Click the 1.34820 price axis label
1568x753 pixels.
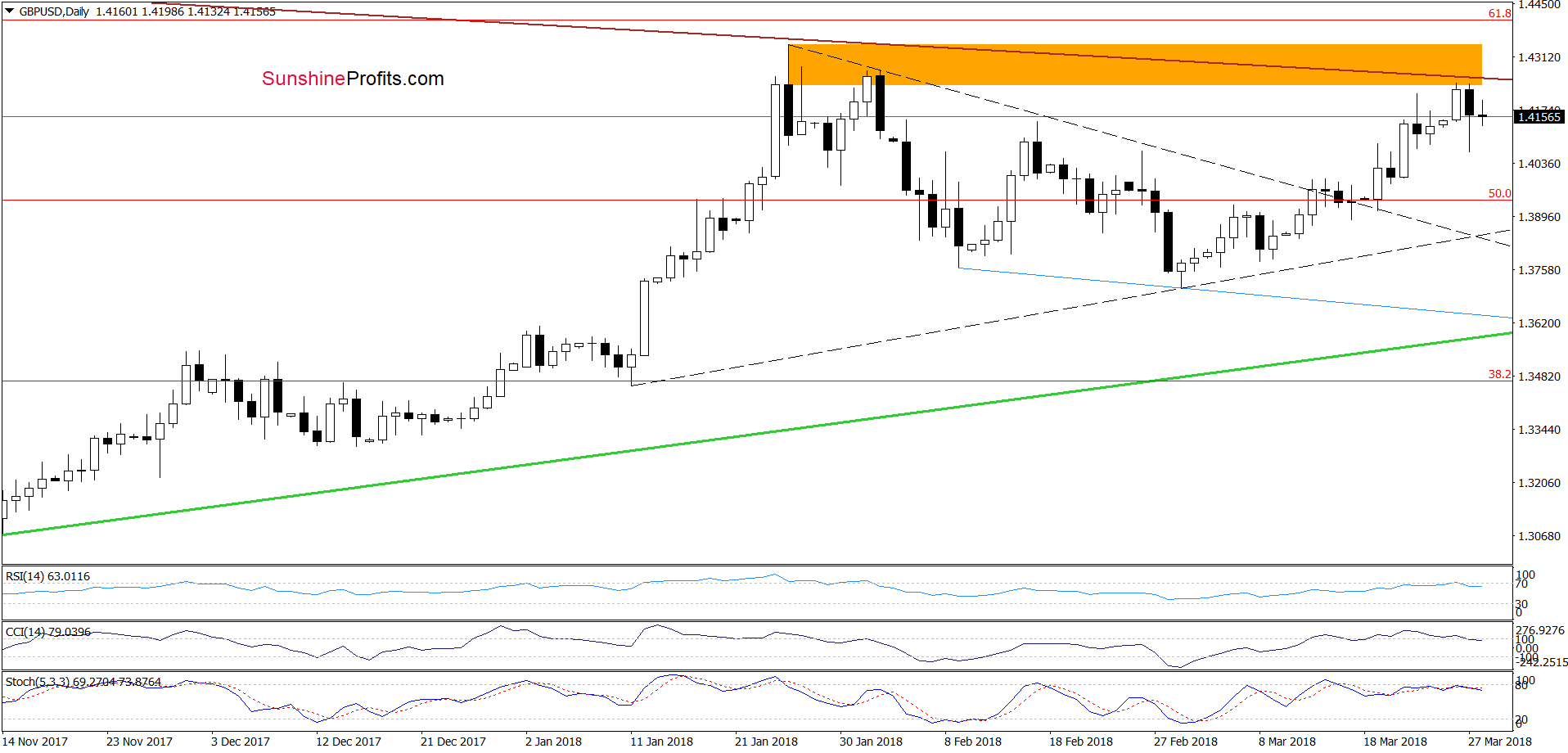coord(1539,376)
